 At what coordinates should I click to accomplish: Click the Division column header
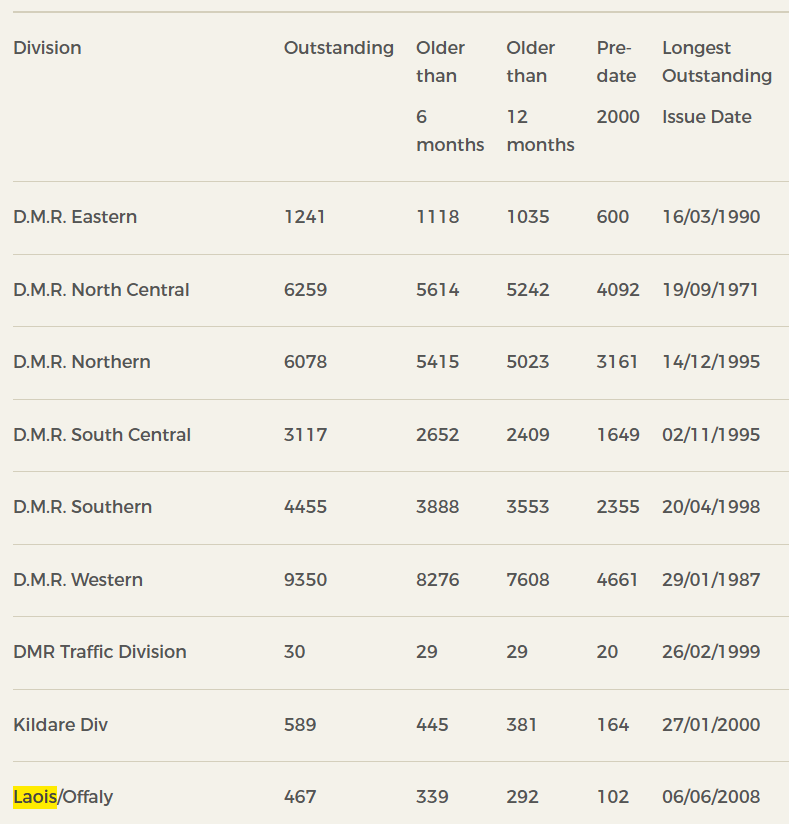(47, 48)
